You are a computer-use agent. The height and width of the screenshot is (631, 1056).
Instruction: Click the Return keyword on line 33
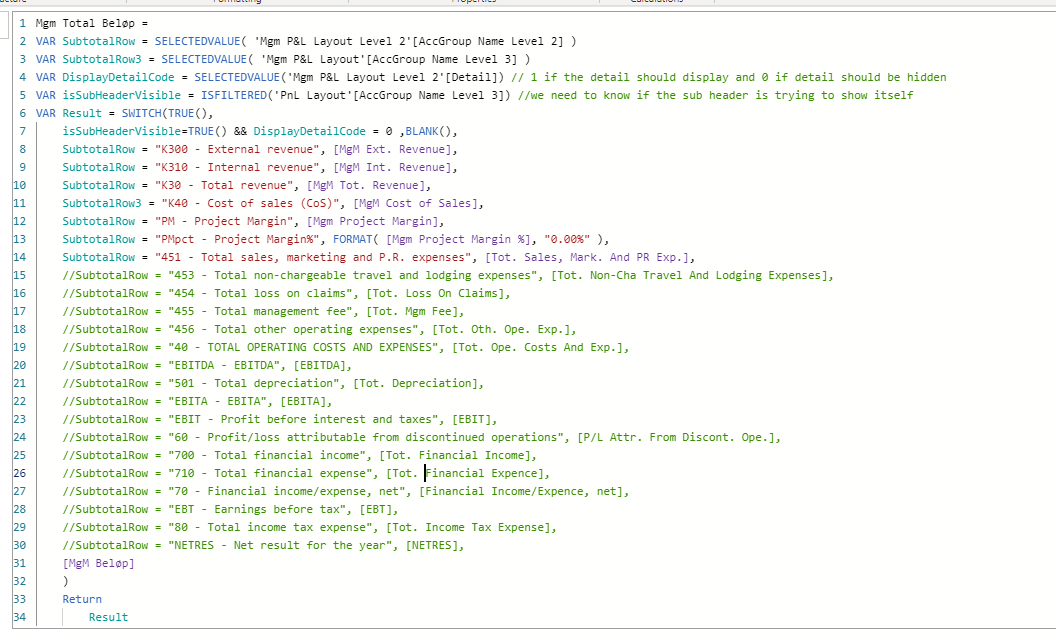coord(82,599)
